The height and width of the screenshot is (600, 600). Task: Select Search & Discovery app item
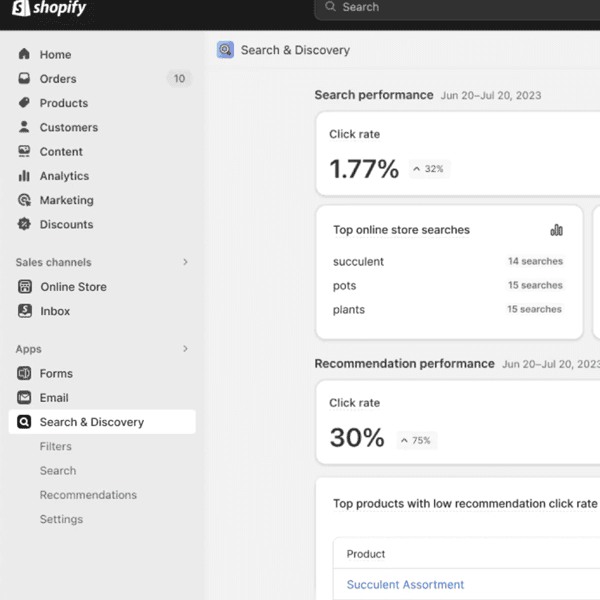(102, 422)
